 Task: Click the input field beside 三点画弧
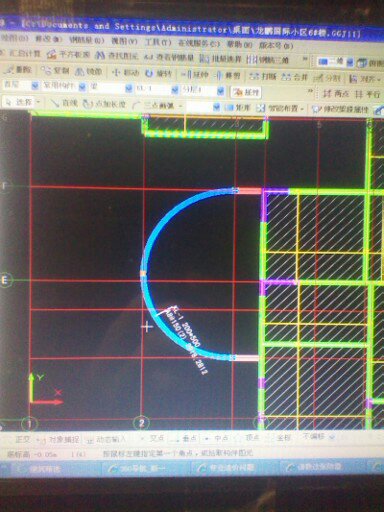(203, 107)
